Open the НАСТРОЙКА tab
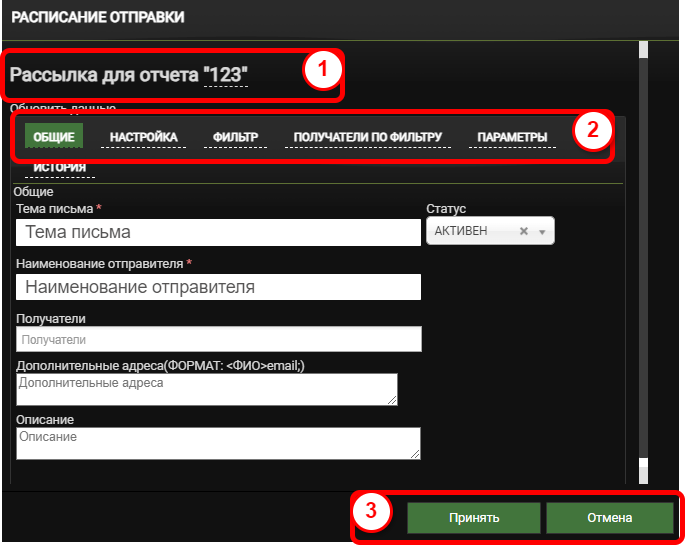The width and height of the screenshot is (685, 545). click(x=144, y=137)
